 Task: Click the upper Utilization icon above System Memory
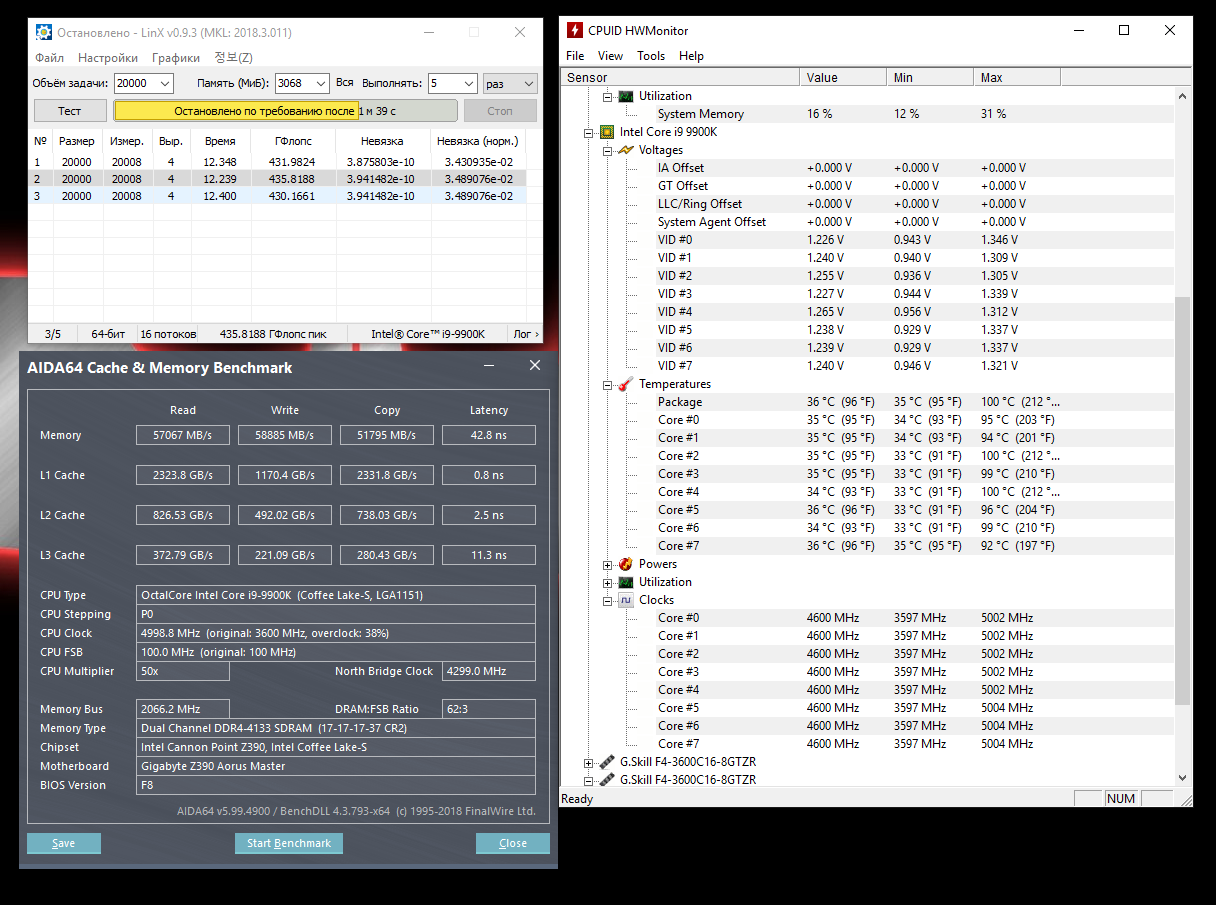coord(626,96)
